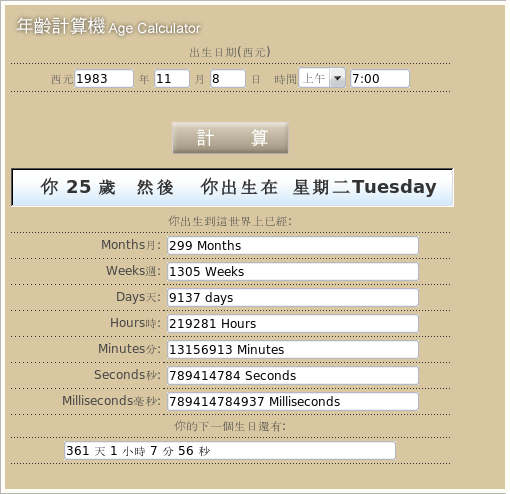
Task: Click the 789414784937 Milliseconds result field
Action: [x=293, y=402]
